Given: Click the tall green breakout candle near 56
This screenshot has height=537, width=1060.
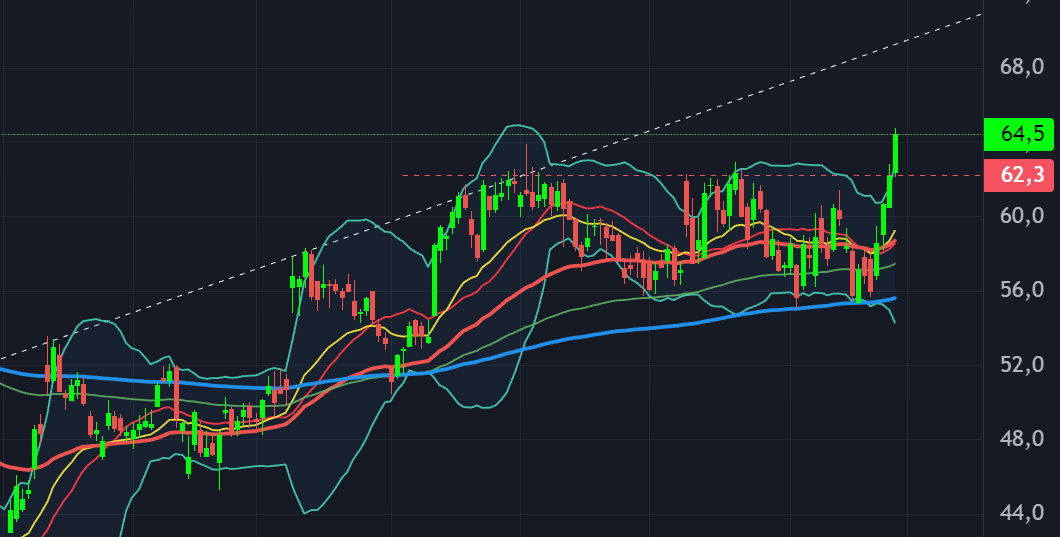Looking at the screenshot, I should coord(435,280).
